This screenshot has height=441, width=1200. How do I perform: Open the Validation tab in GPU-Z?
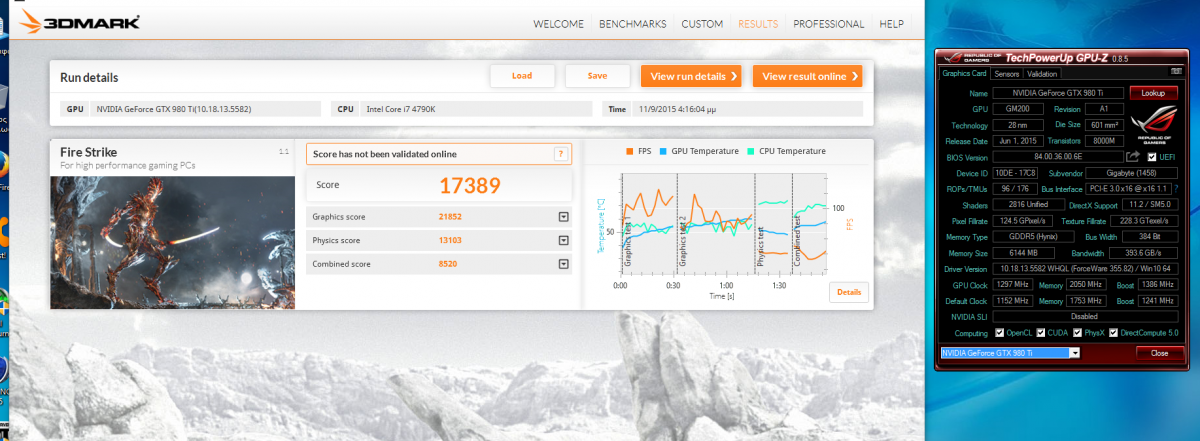click(1043, 74)
